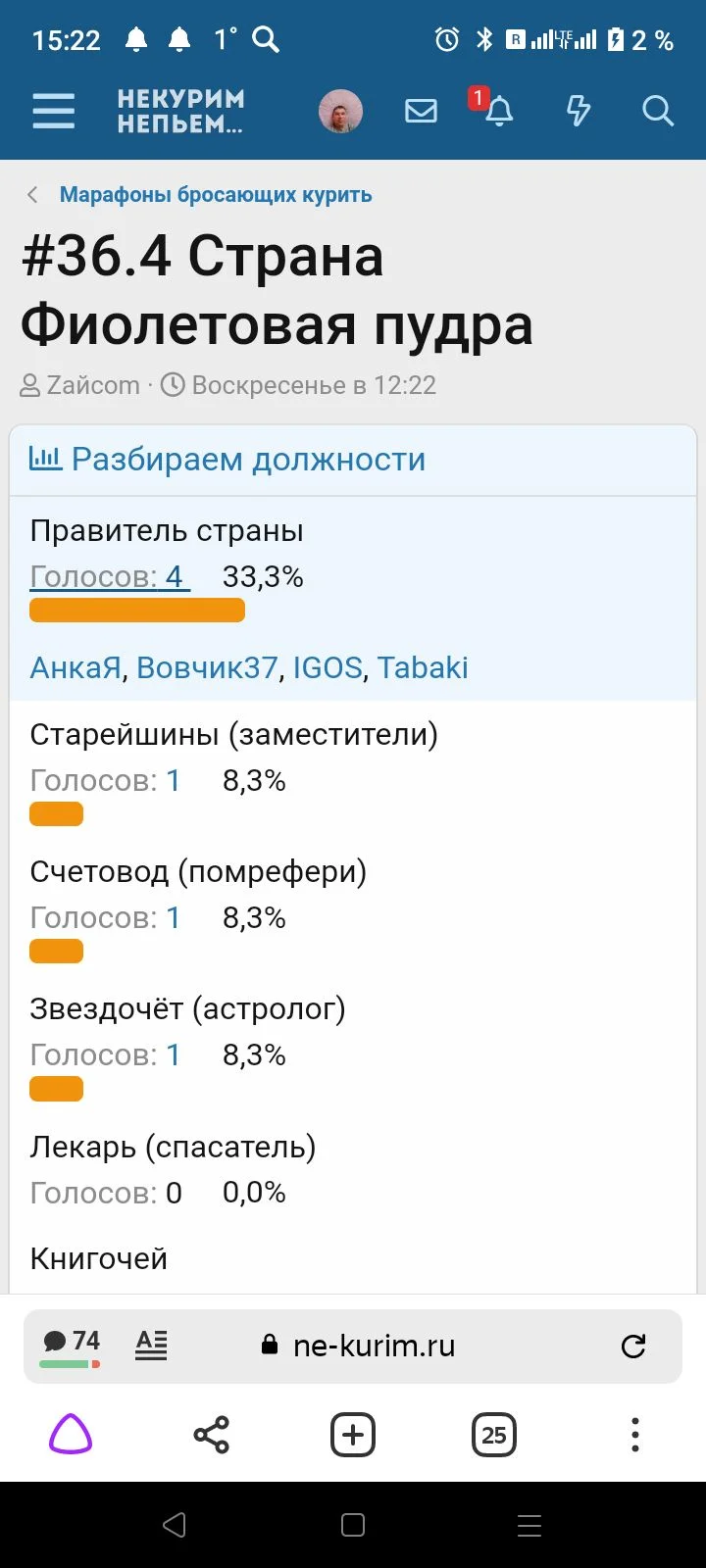Tap the ne-kurim.ru address bar
The image size is (706, 1568).
(x=374, y=1346)
